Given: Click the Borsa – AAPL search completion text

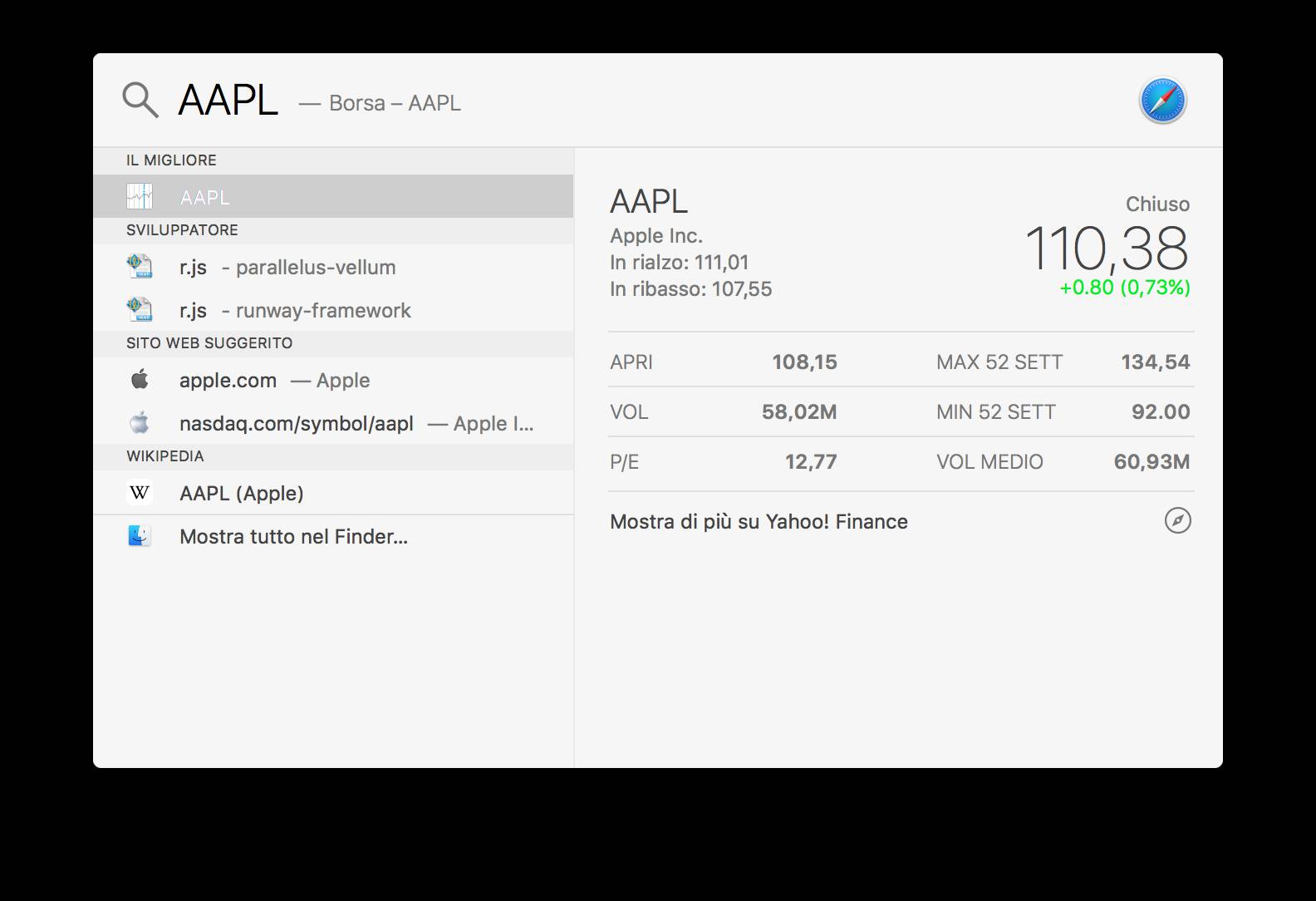Looking at the screenshot, I should tap(395, 103).
